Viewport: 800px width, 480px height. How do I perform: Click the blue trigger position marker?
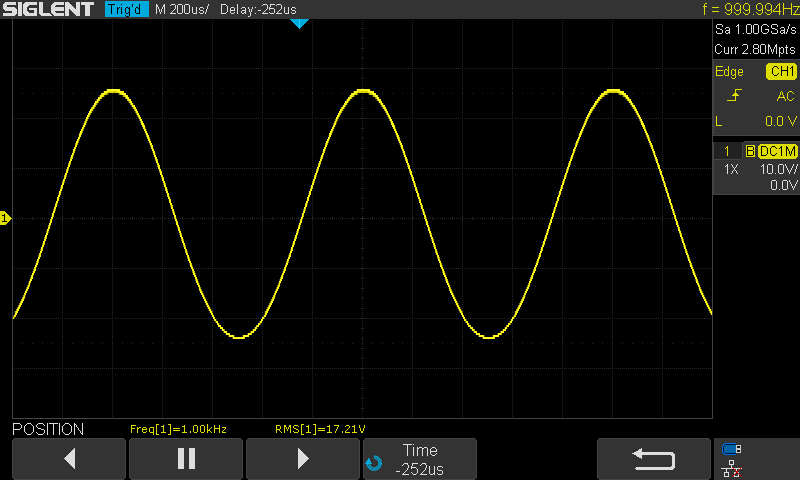pyautogui.click(x=299, y=23)
